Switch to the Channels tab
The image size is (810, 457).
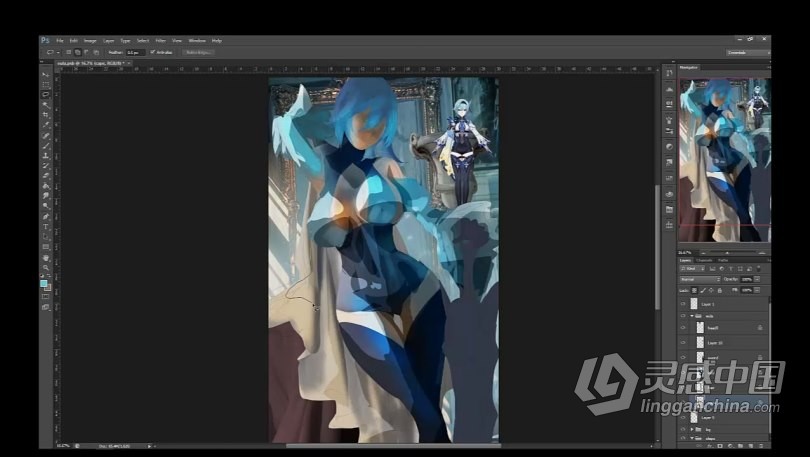pyautogui.click(x=705, y=260)
